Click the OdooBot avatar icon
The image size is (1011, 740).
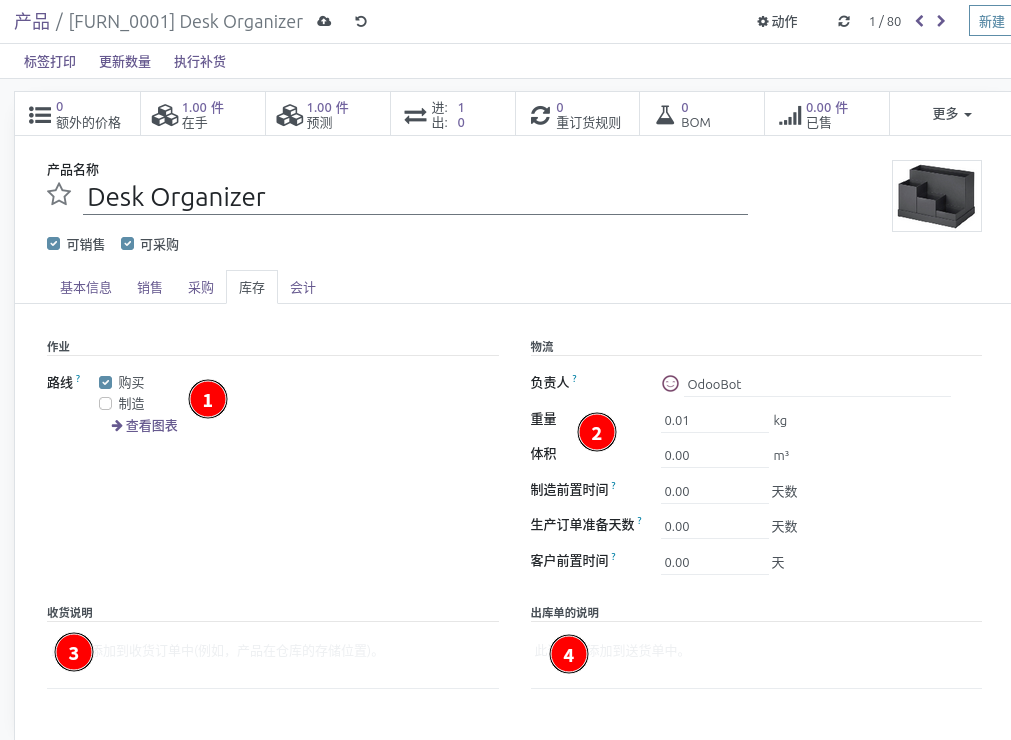coord(671,384)
